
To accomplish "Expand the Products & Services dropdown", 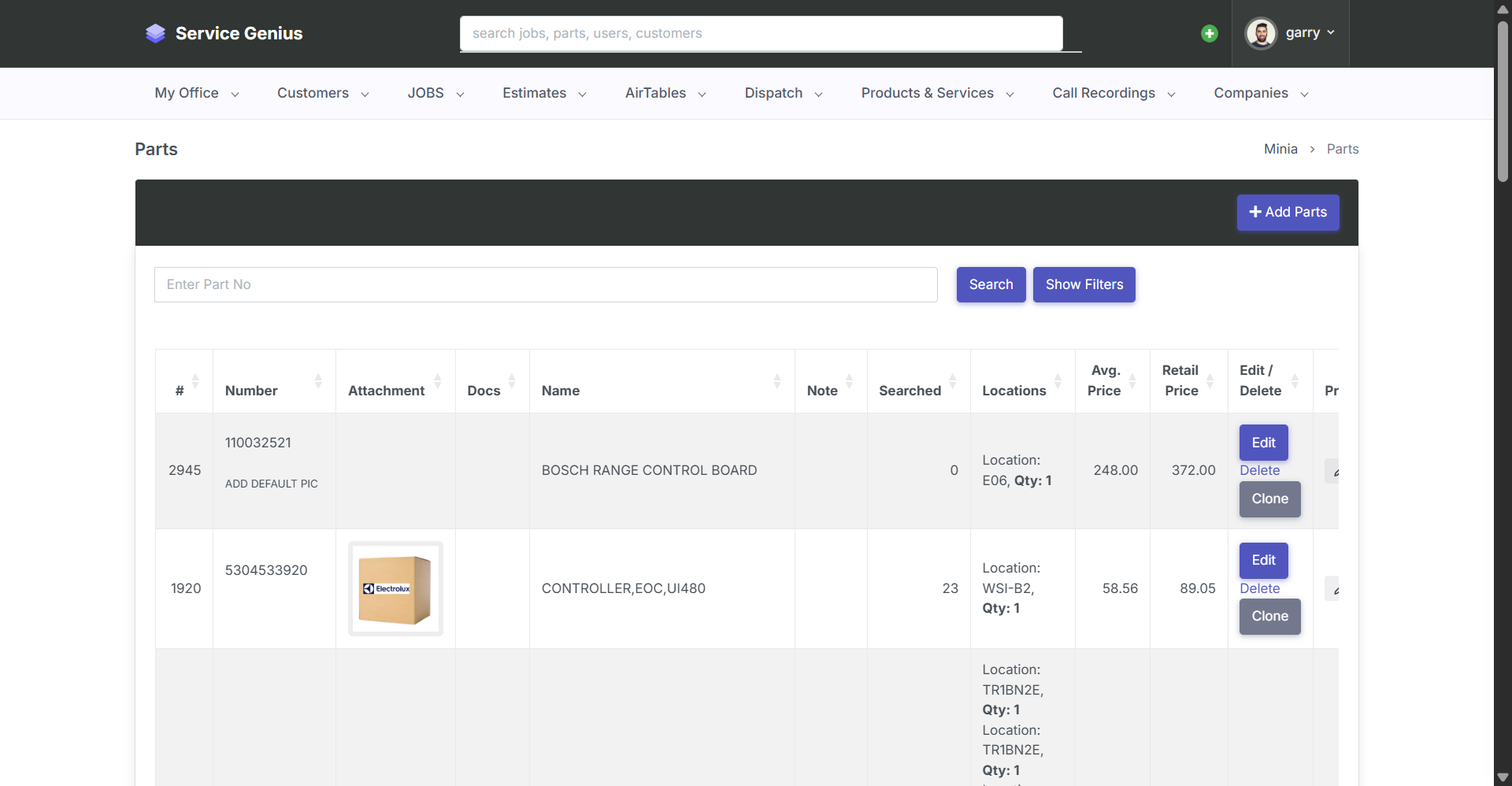I will [x=1010, y=94].
